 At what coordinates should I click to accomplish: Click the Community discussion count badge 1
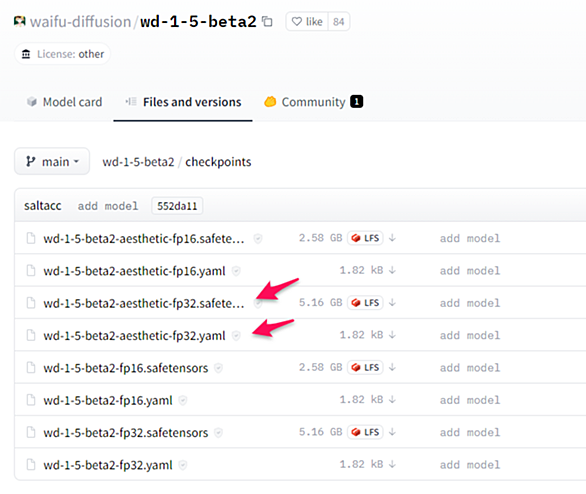point(357,102)
